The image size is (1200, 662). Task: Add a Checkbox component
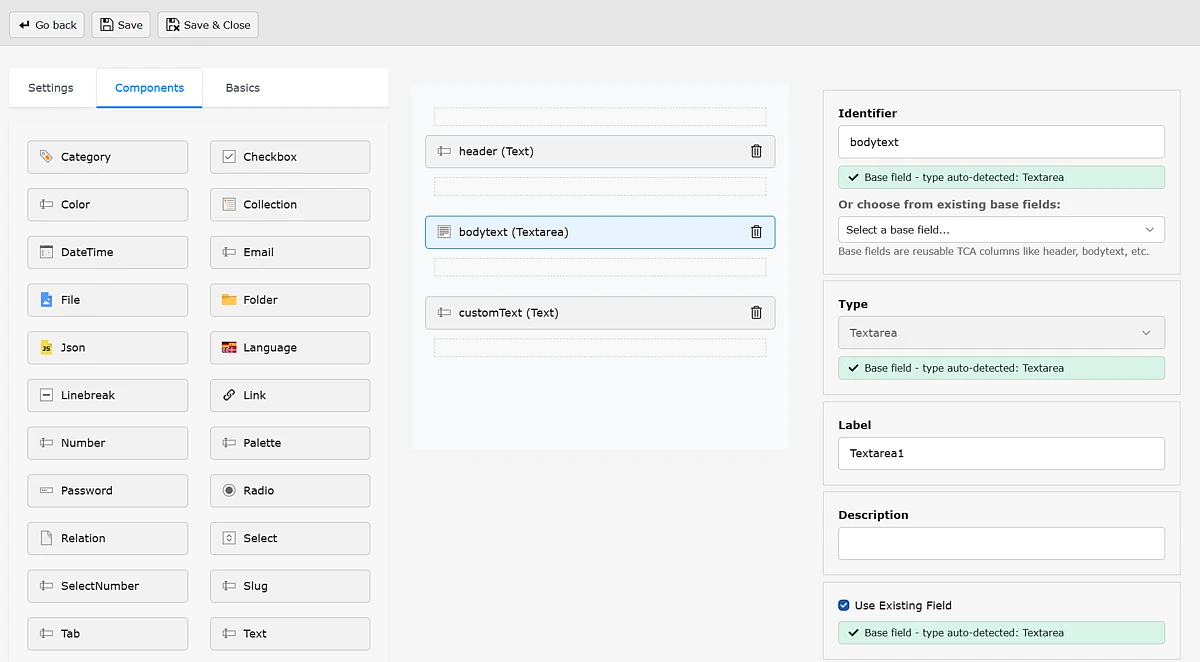[x=290, y=157]
